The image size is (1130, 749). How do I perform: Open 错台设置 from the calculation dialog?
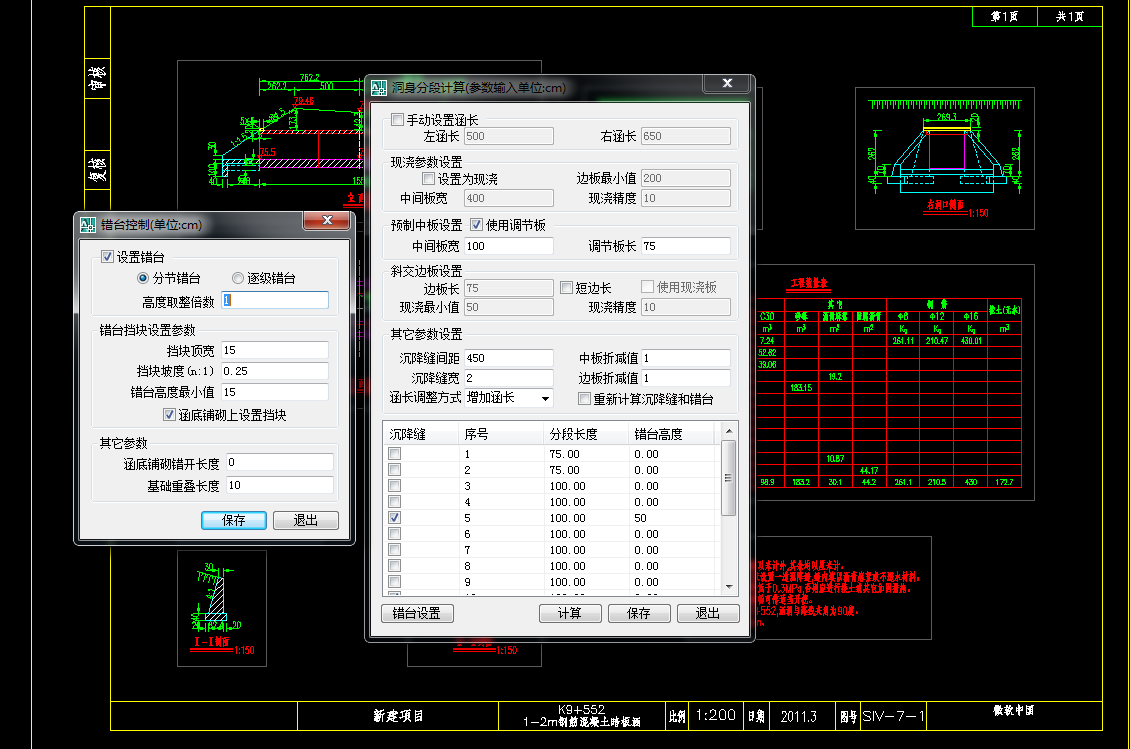coord(417,613)
